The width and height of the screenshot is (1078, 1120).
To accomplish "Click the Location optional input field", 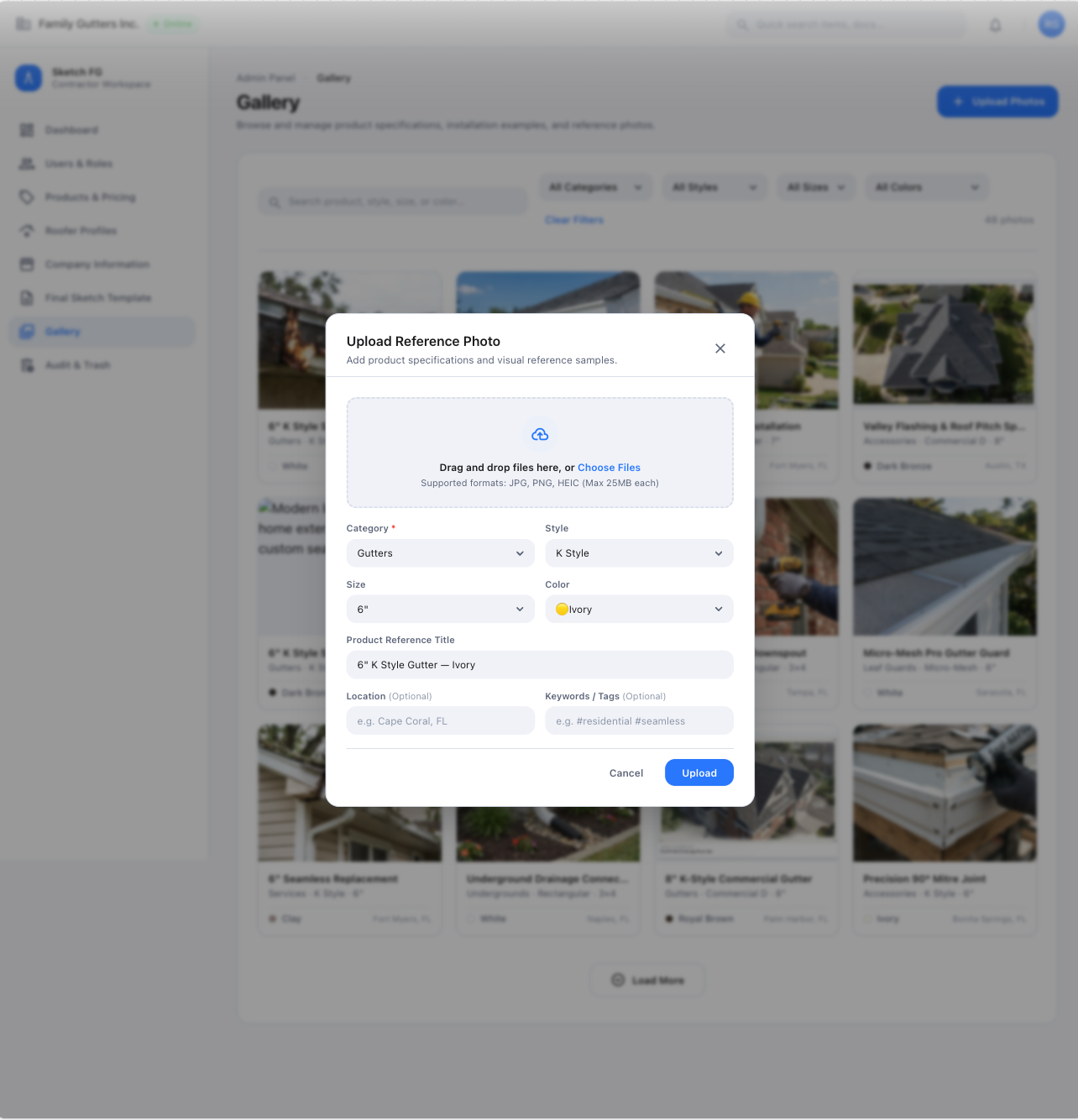I will (441, 721).
